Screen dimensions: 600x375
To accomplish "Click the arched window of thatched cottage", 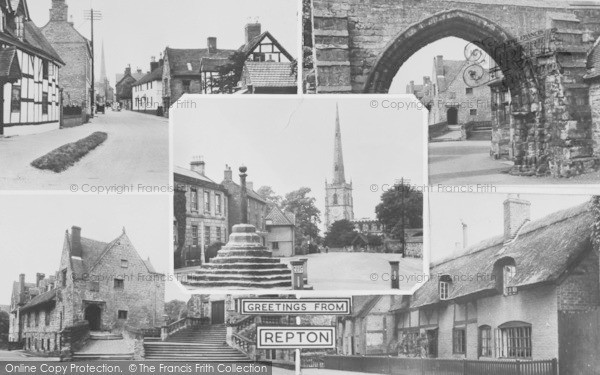I will (x=515, y=340).
